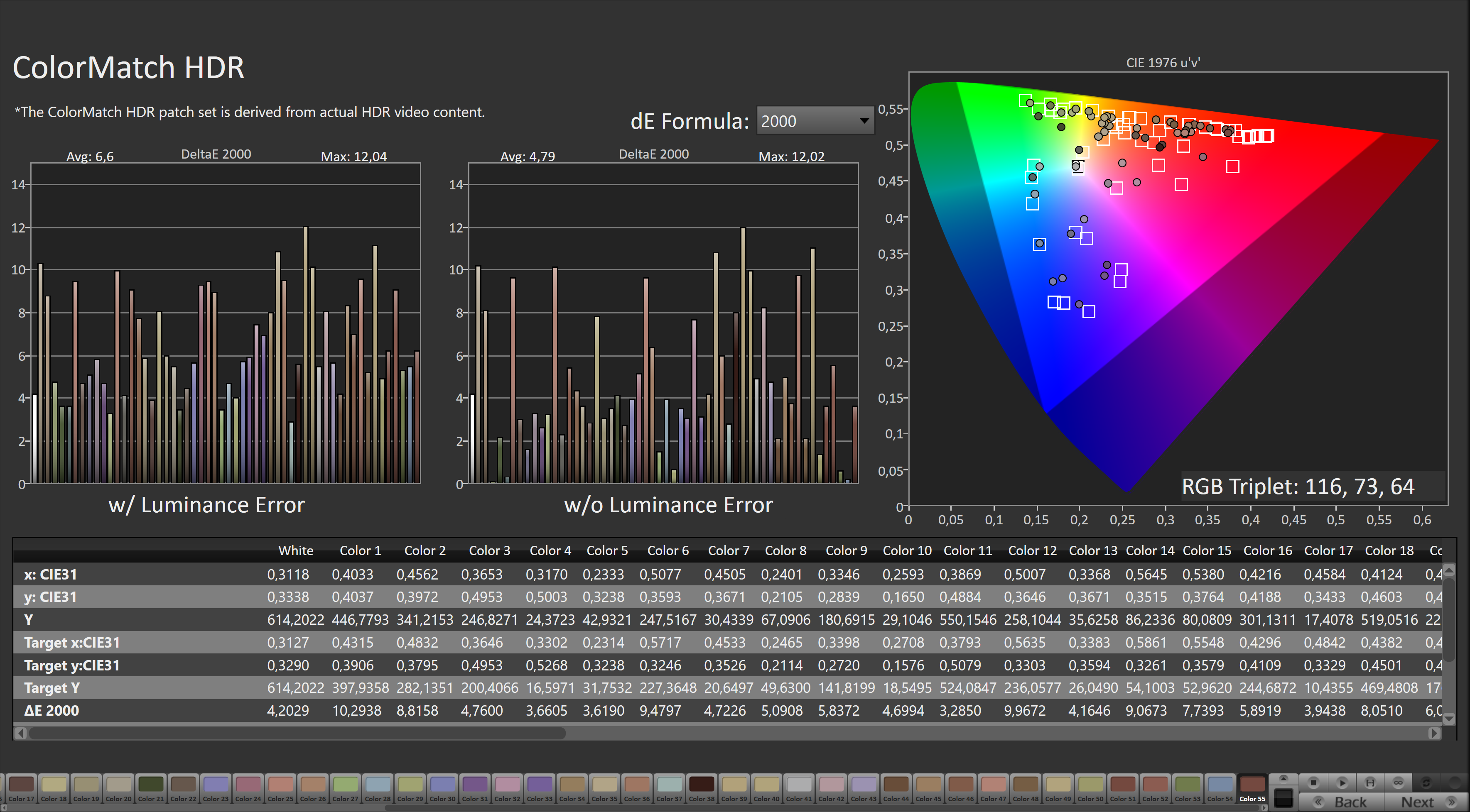Click the 'w/o Luminance Error' chart label

tap(668, 505)
